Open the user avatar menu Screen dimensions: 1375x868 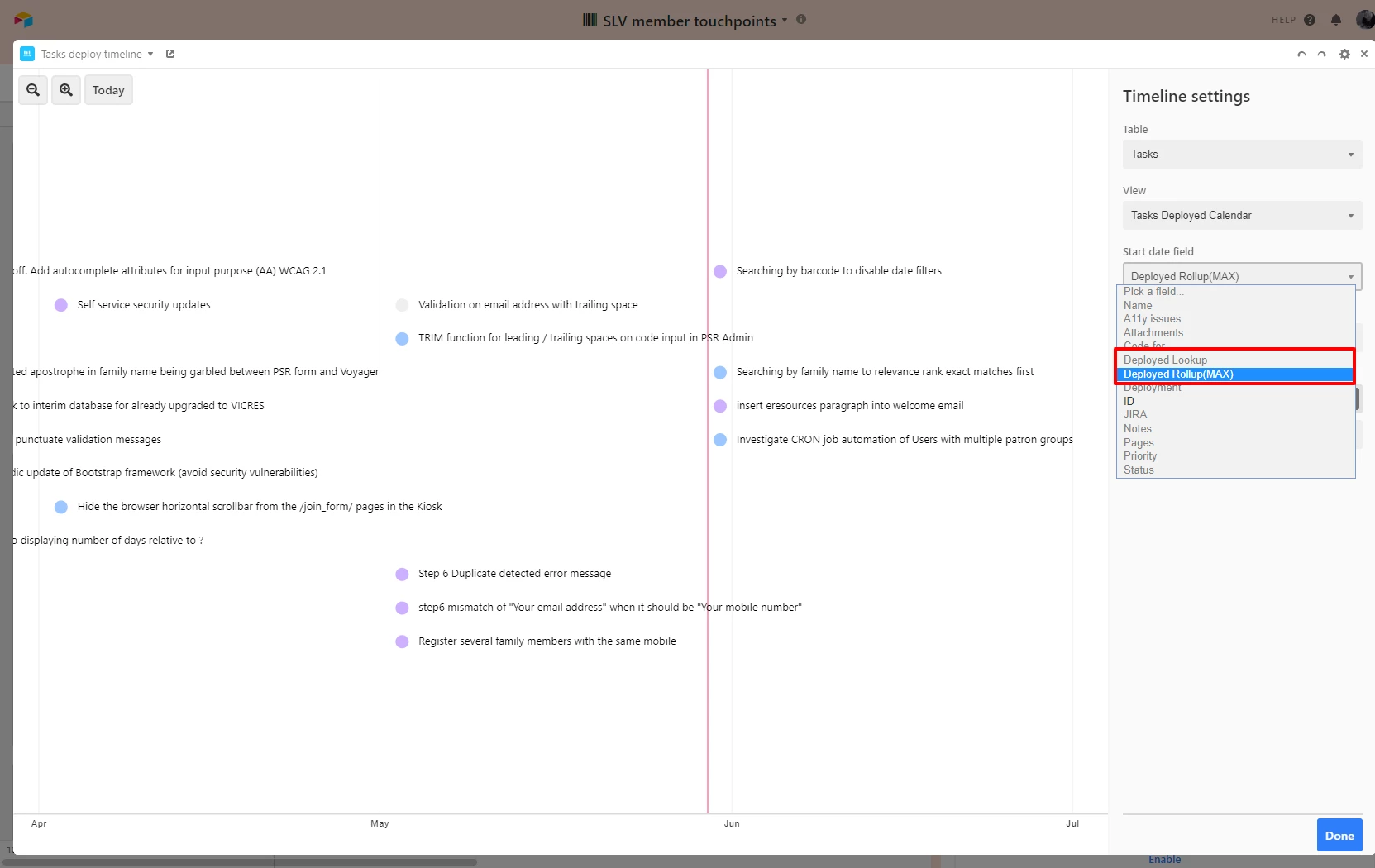click(x=1365, y=20)
